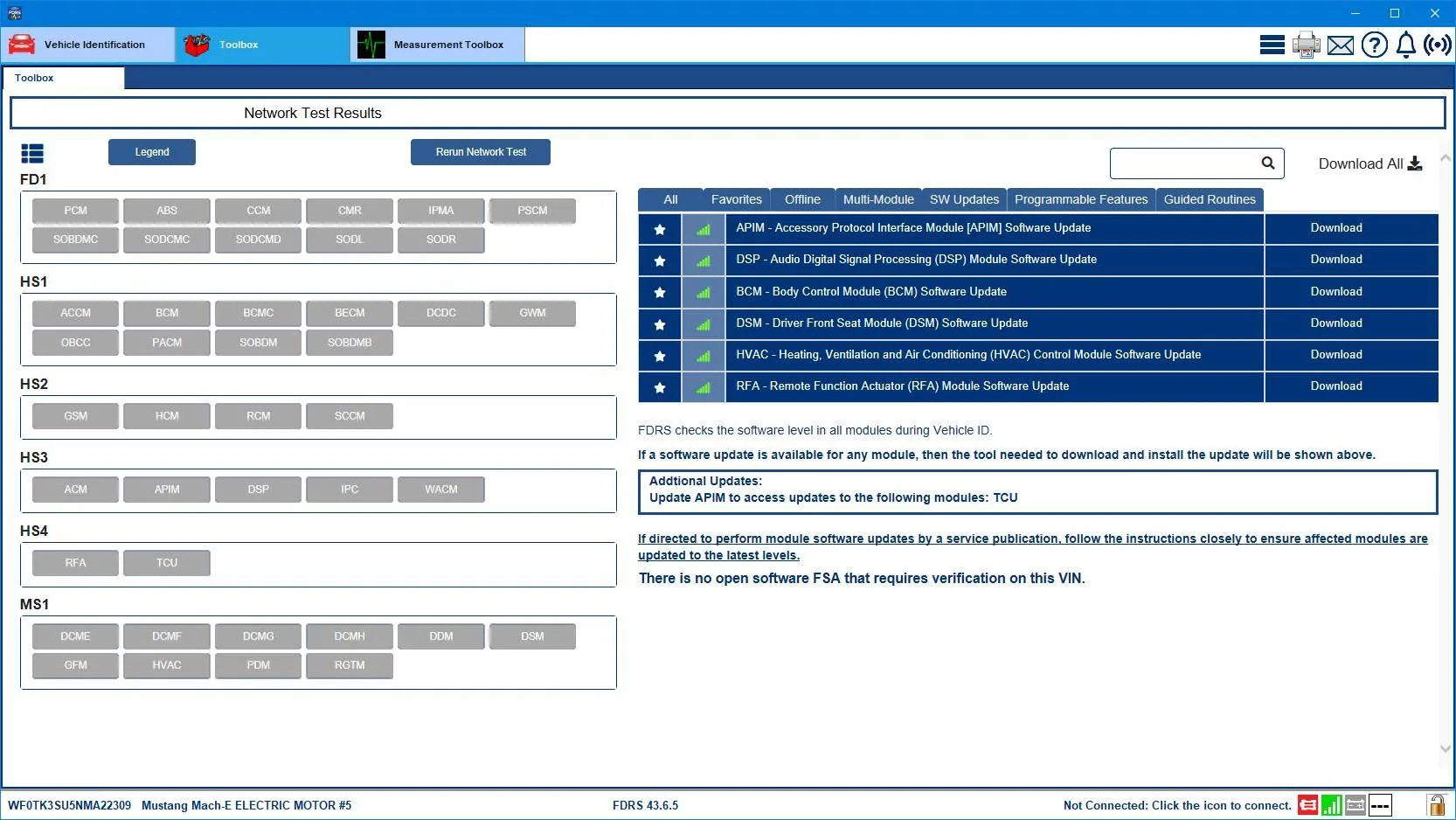The height and width of the screenshot is (820, 1456).
Task: Select the SOBDMC module button
Action: point(75,240)
